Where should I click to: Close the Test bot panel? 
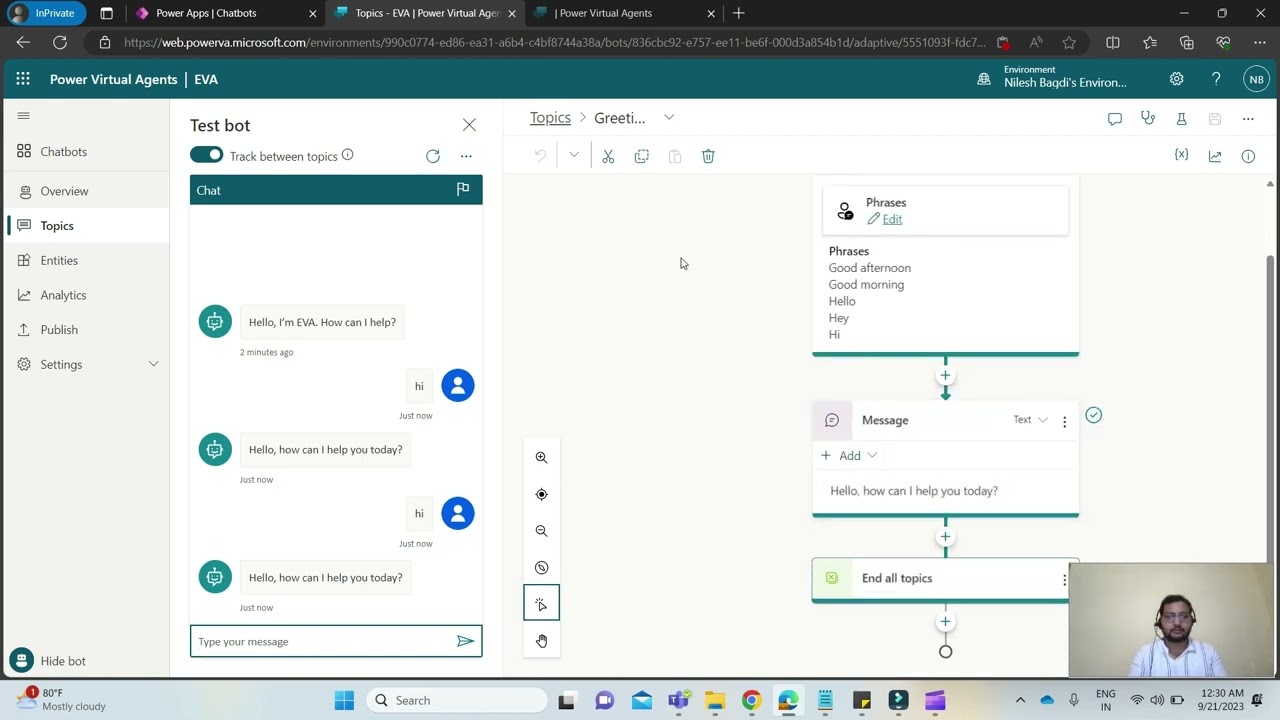pos(469,125)
